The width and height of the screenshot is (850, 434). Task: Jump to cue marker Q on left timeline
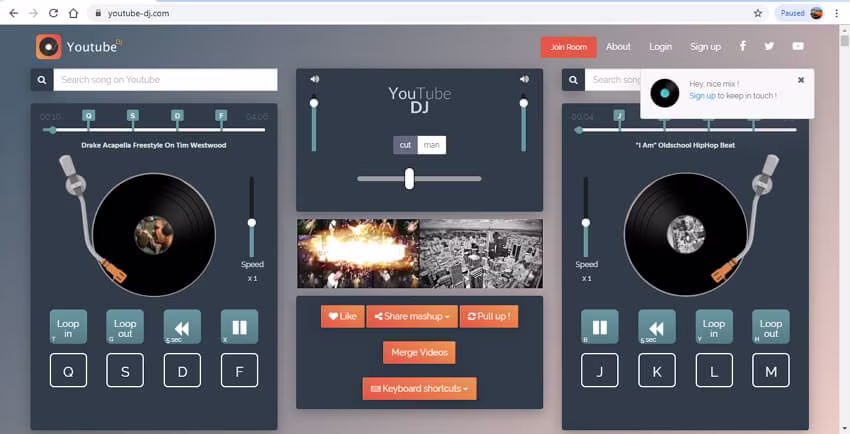(x=88, y=115)
